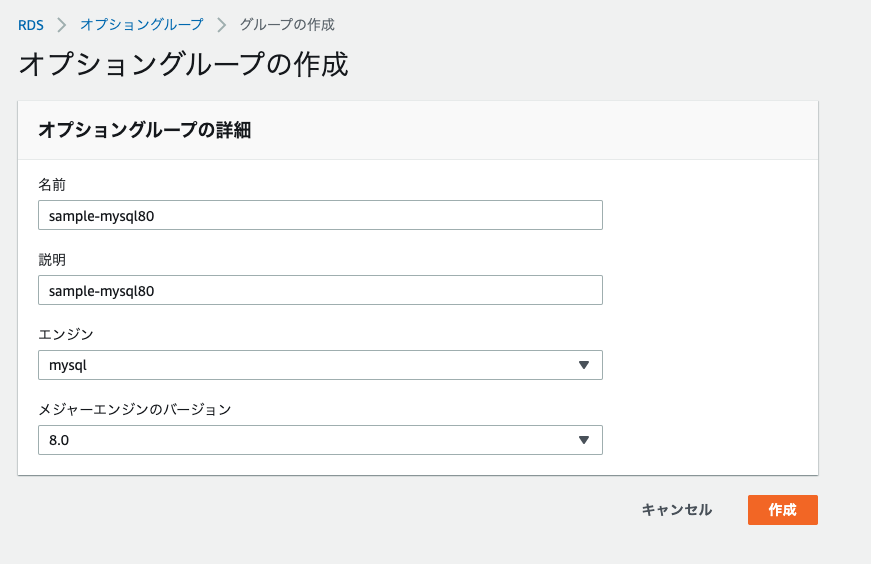Click the 説明 field label

coord(52,259)
